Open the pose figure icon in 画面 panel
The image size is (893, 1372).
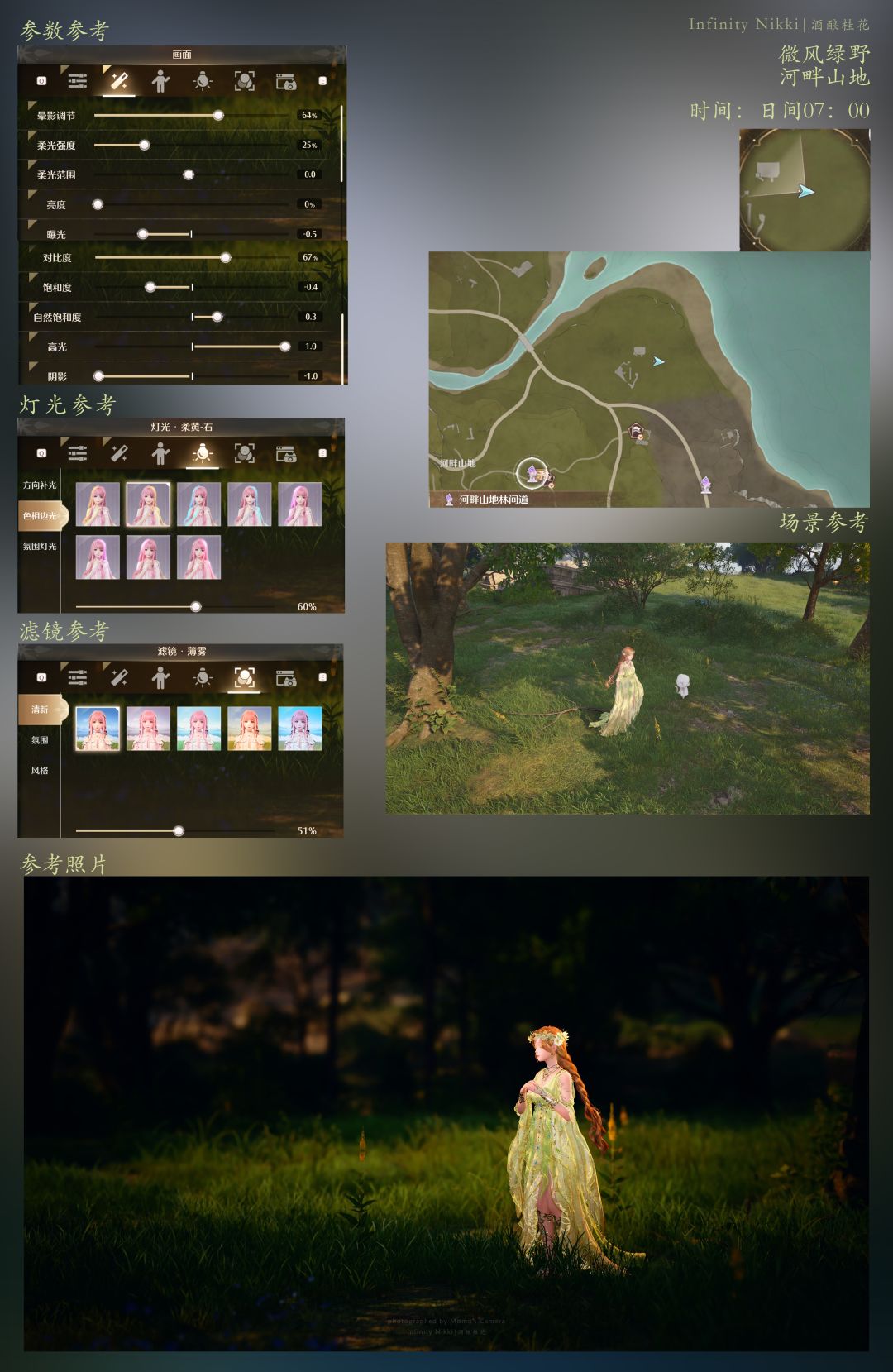[160, 81]
